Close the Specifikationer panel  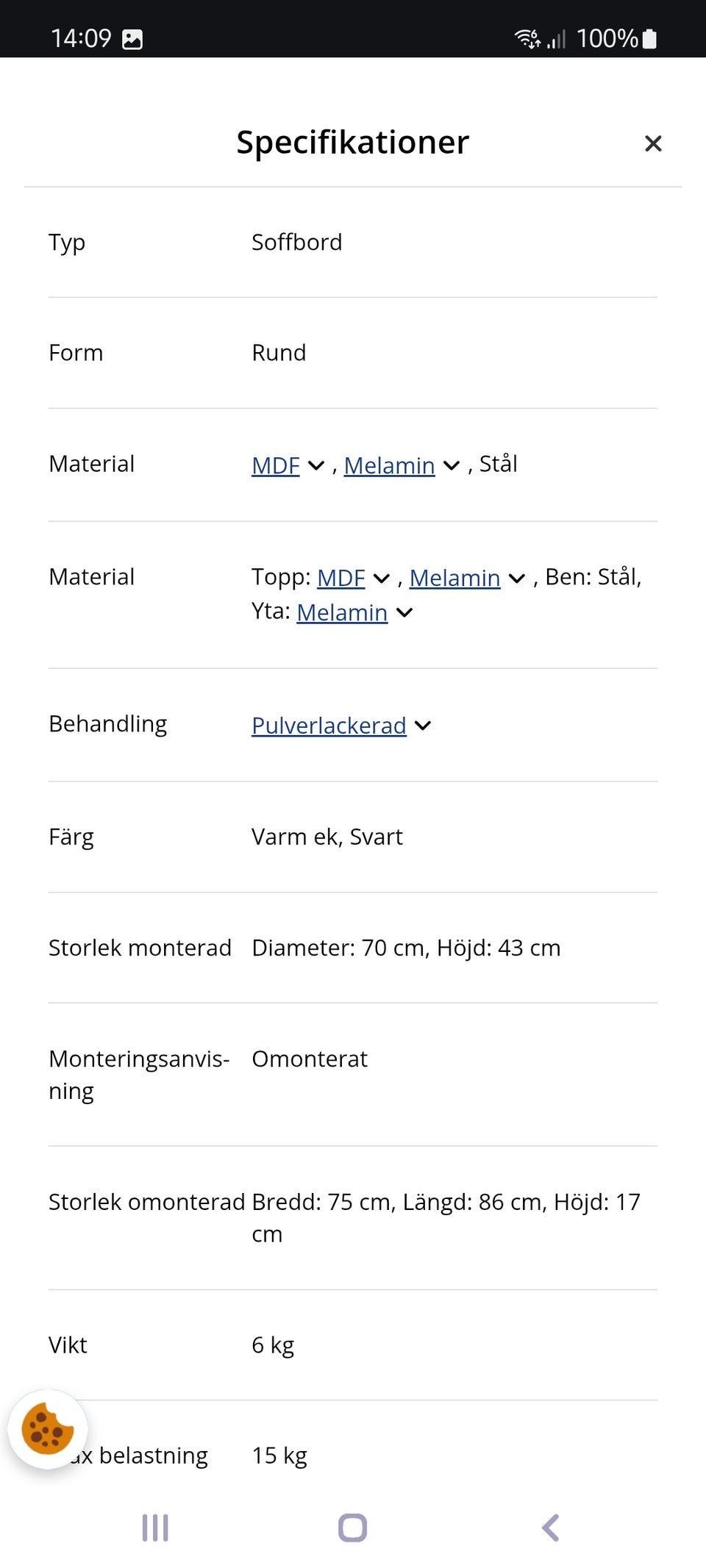pyautogui.click(x=653, y=143)
